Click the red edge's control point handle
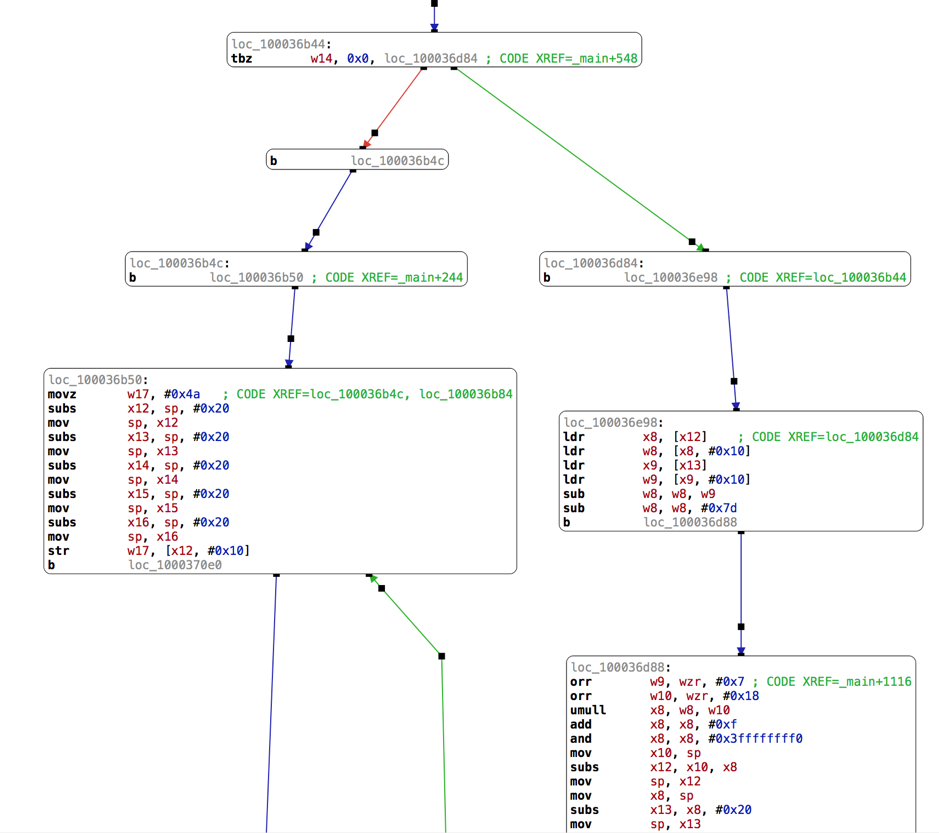The width and height of the screenshot is (939, 833). point(375,132)
